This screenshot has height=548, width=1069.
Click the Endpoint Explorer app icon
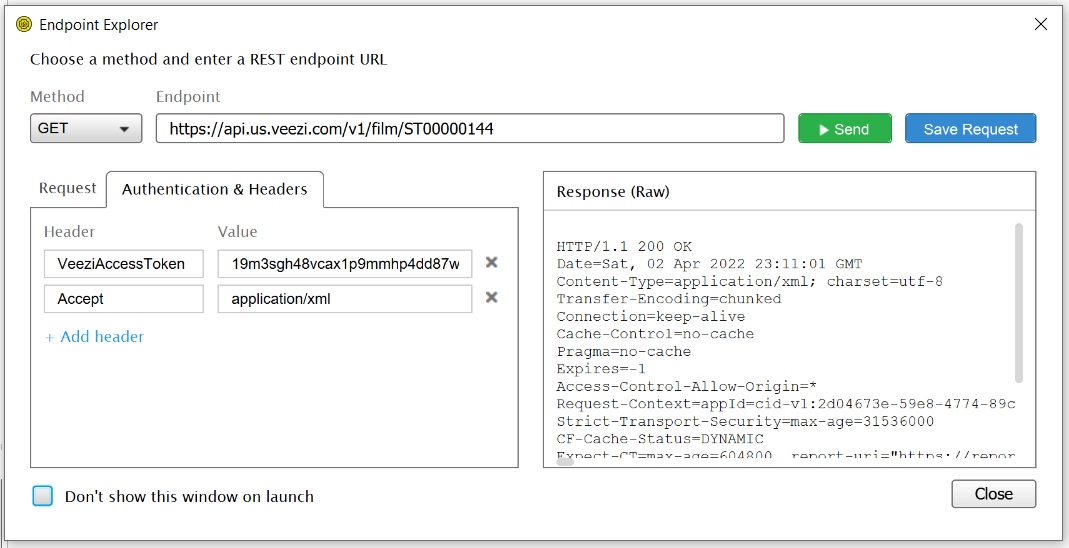click(23, 25)
